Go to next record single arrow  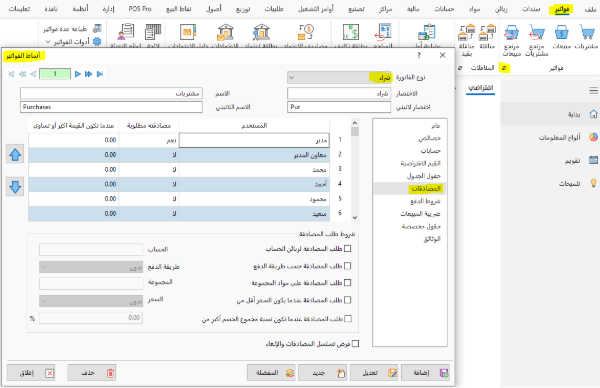point(78,74)
